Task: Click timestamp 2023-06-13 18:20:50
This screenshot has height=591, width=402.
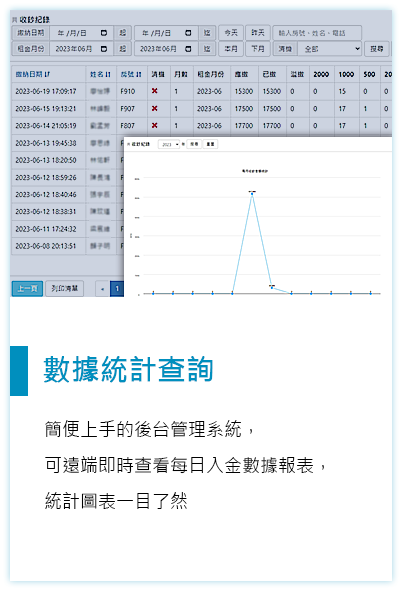Action: click(46, 160)
